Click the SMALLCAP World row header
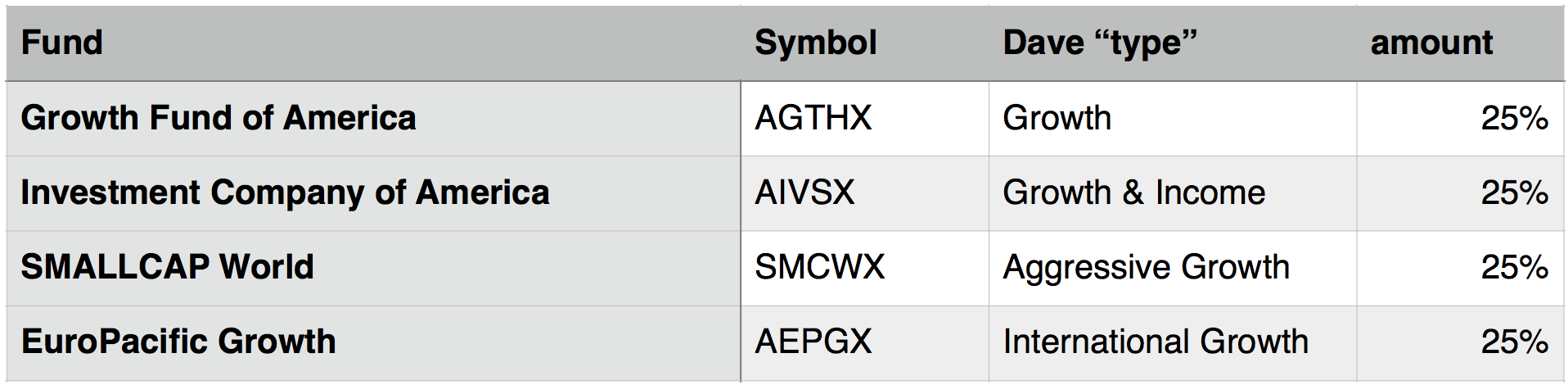The image size is (1568, 385). 373,268
